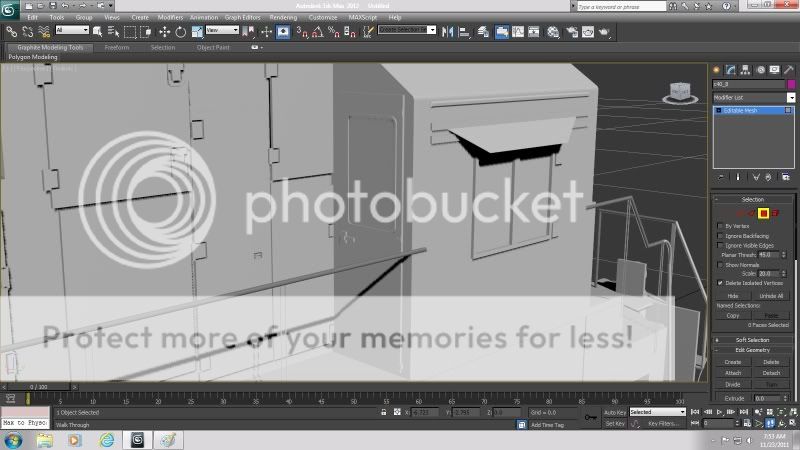Choose Rectangular Selection Region tool
The width and height of the screenshot is (800, 450).
130,32
